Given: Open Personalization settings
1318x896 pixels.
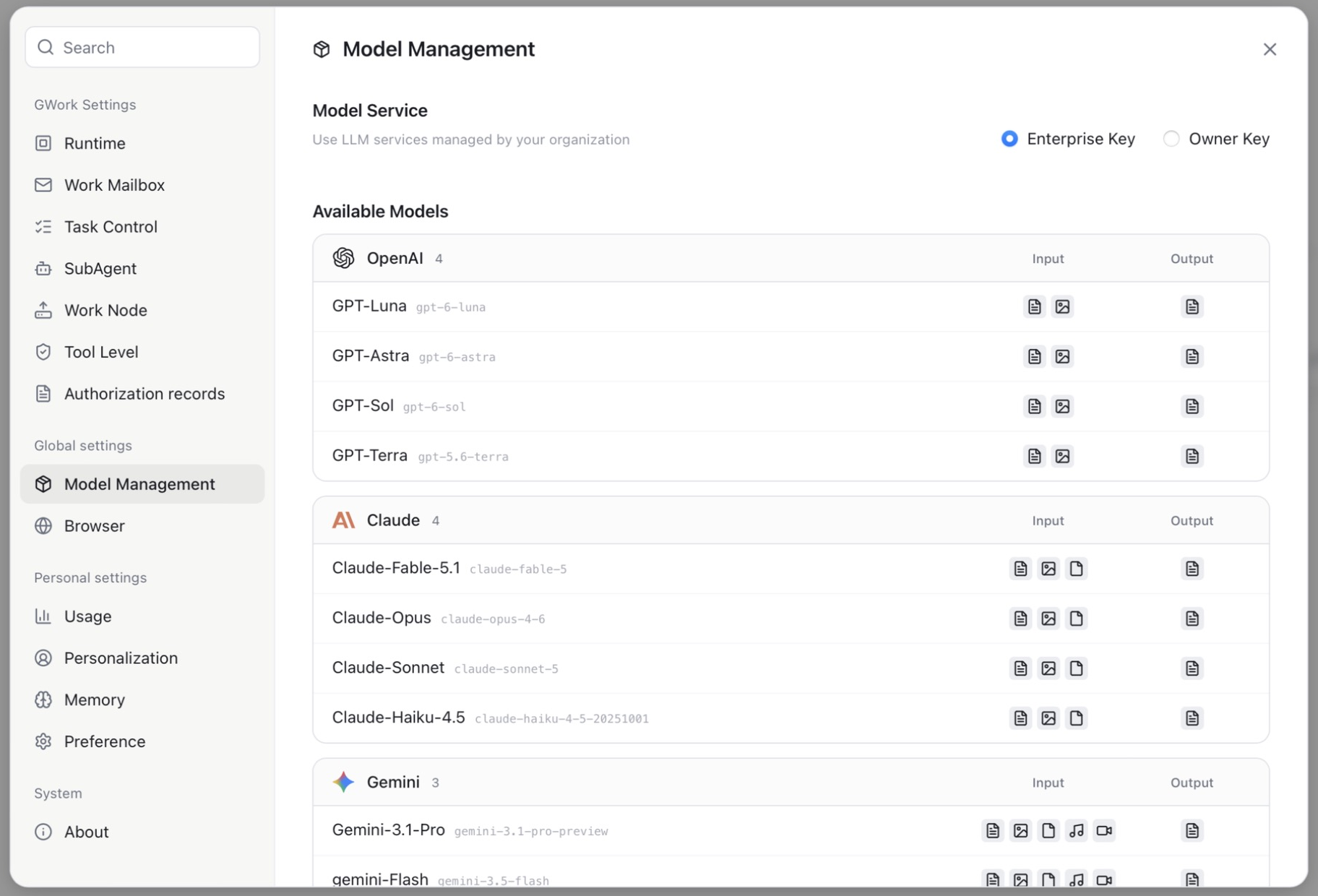Looking at the screenshot, I should 142,658.
